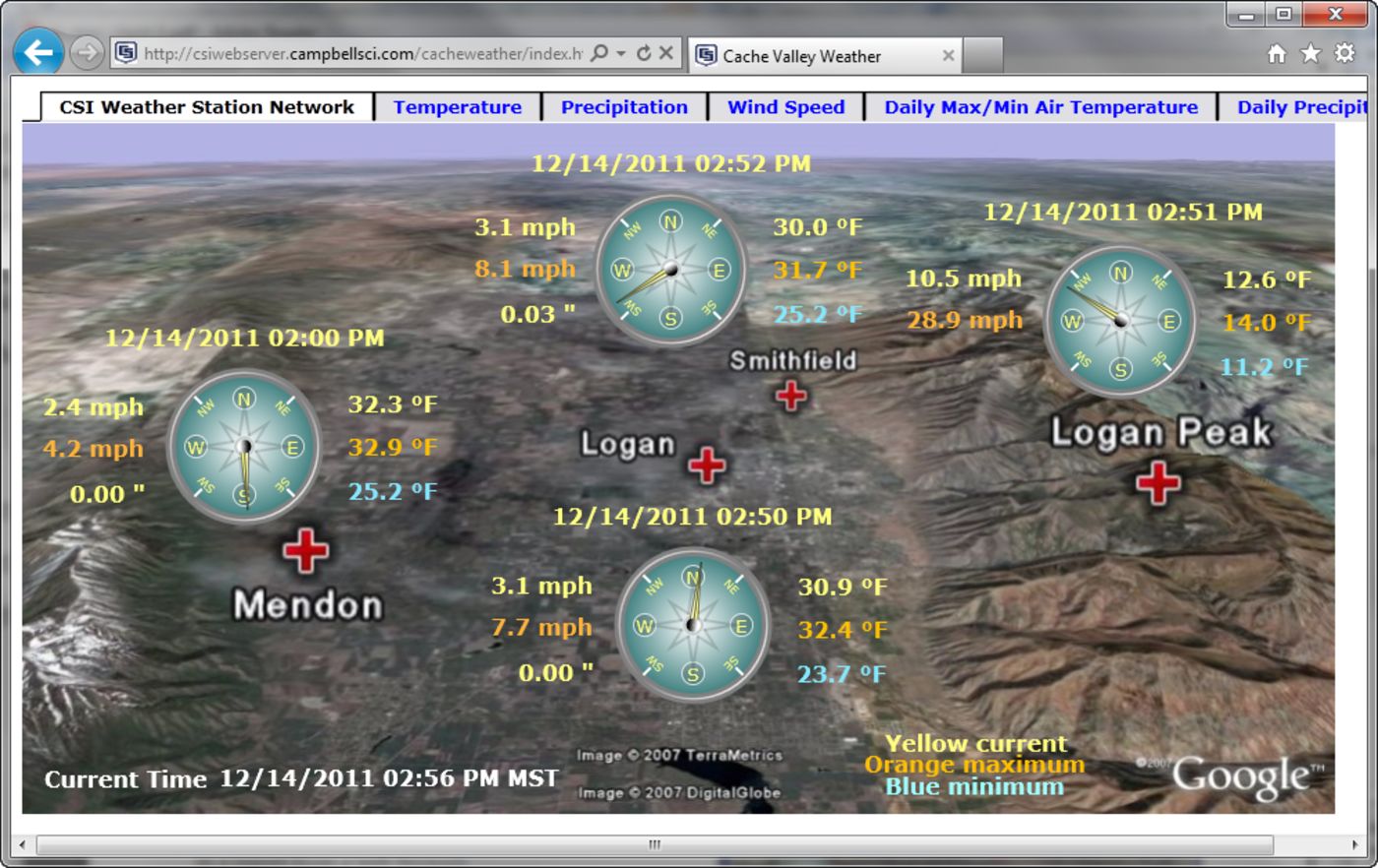Open the Wind Speed tab
This screenshot has height=868, width=1378.
pyautogui.click(x=785, y=107)
